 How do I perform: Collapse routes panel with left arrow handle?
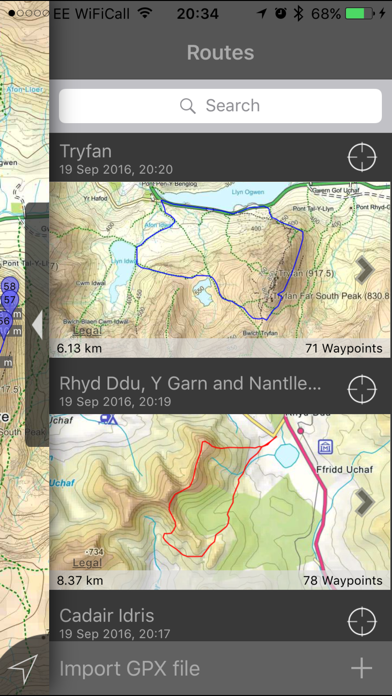37,325
